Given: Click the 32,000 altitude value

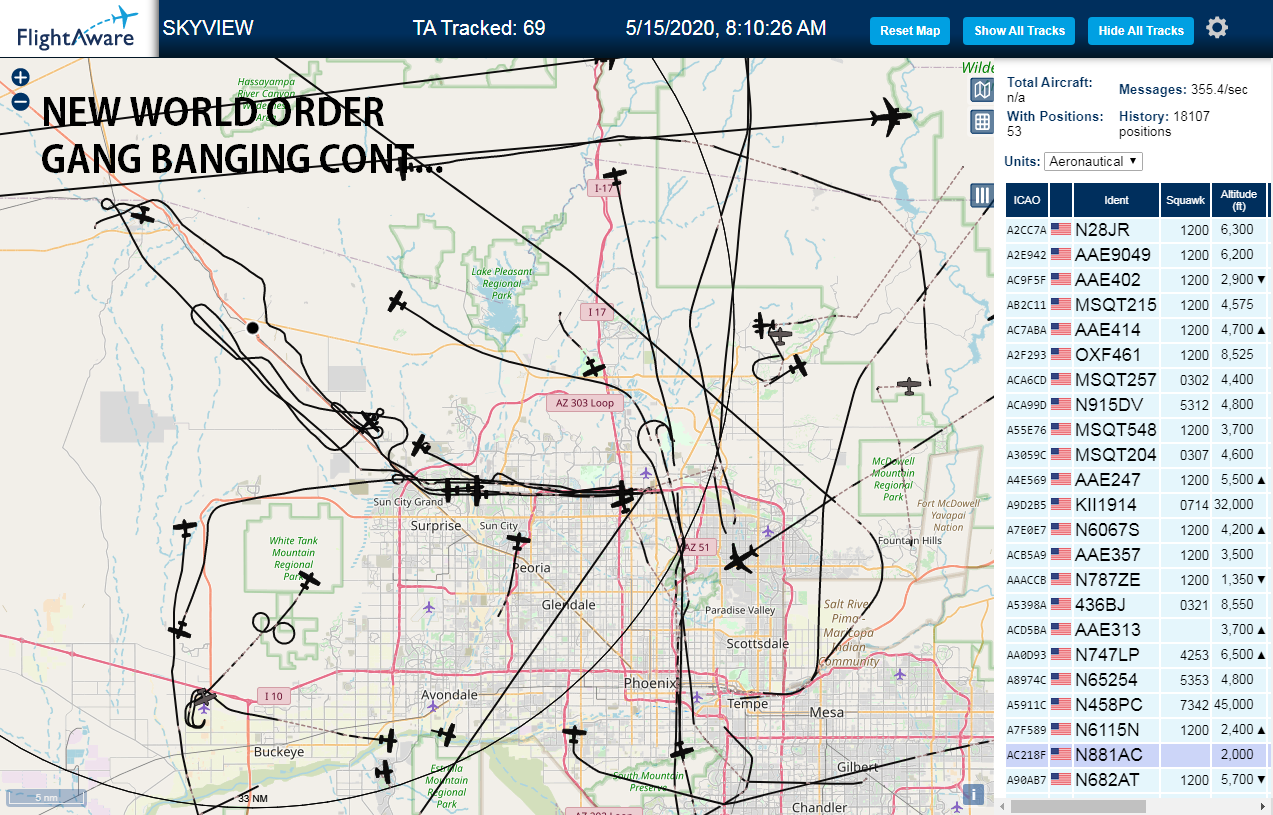Looking at the screenshot, I should (x=1233, y=504).
